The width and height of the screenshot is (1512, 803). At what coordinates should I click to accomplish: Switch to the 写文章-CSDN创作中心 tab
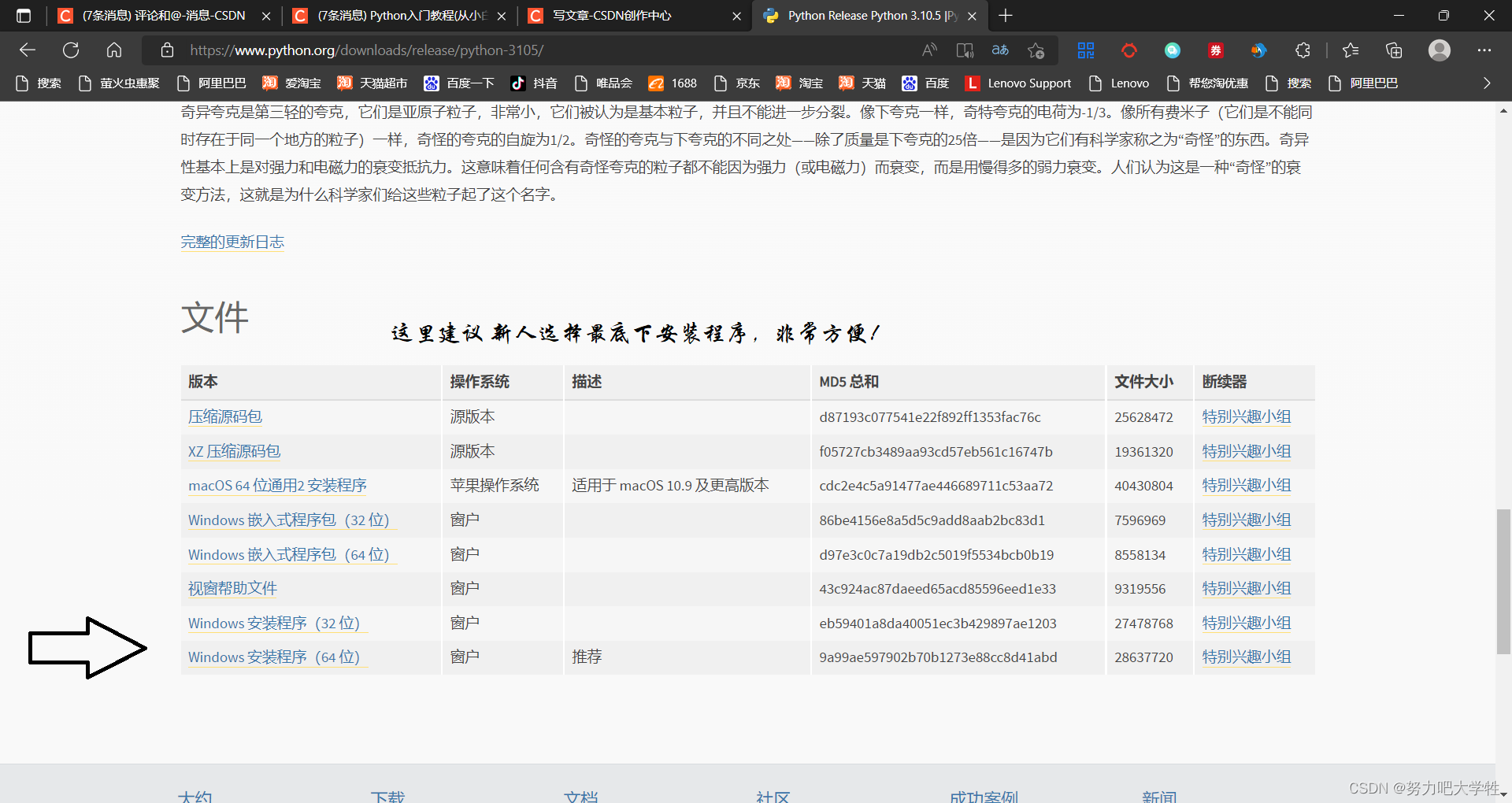pyautogui.click(x=634, y=16)
